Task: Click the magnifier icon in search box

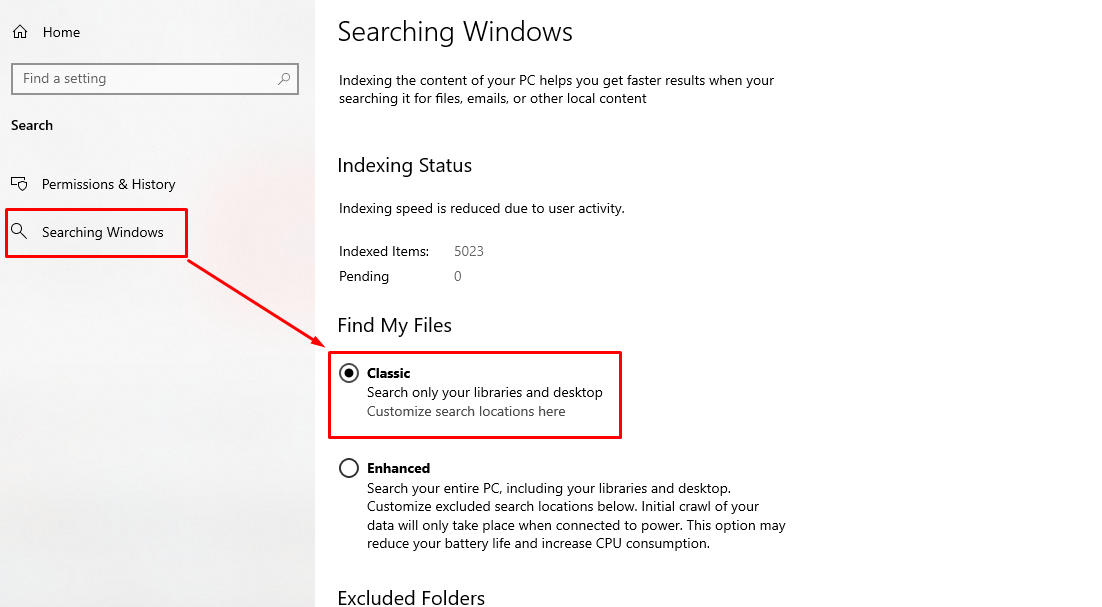Action: (x=285, y=79)
